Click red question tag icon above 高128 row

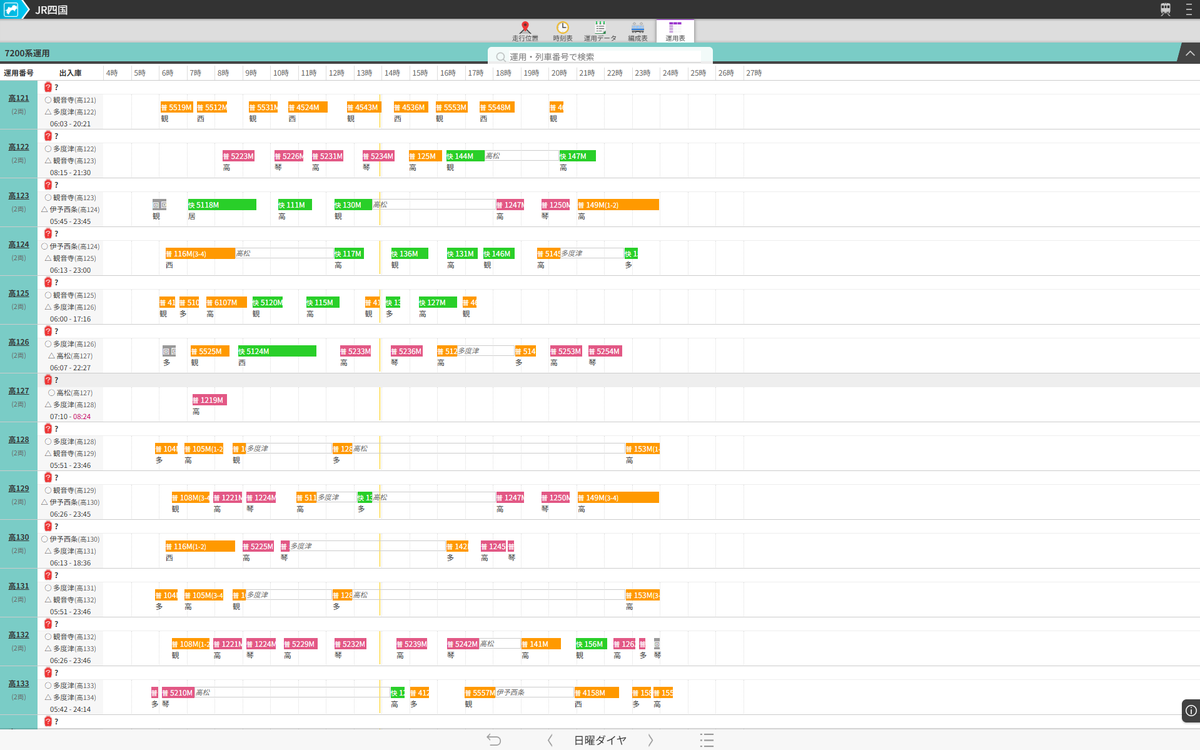(x=48, y=429)
